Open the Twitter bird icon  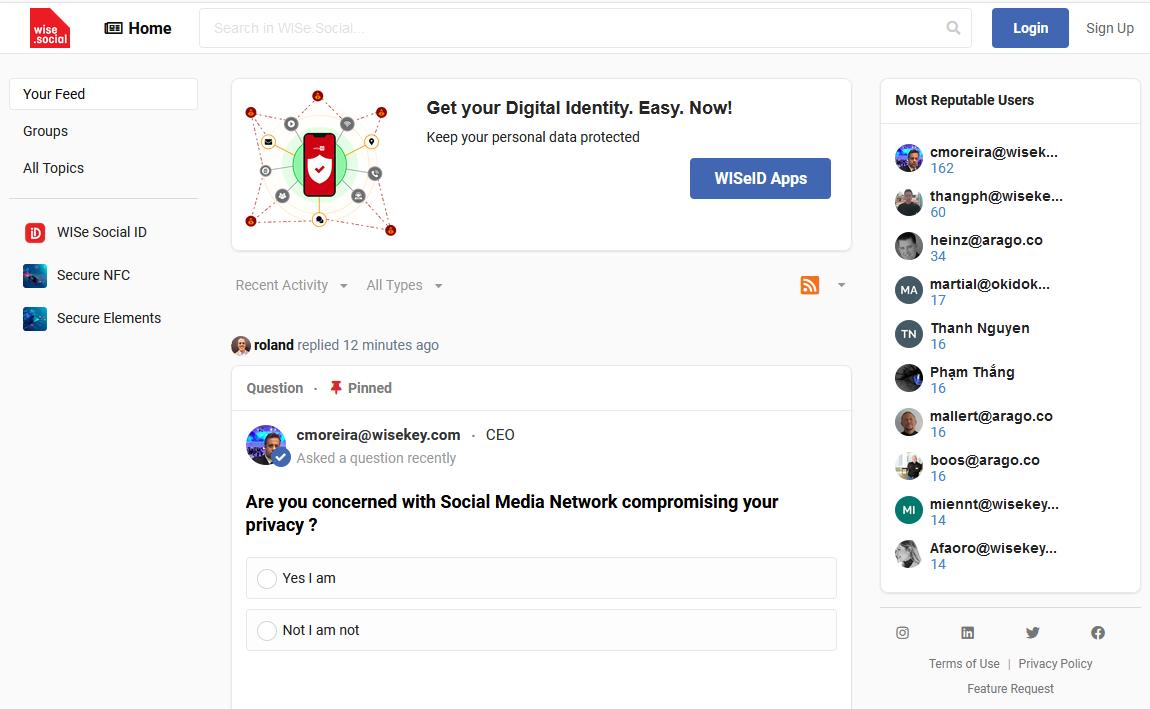[1033, 633]
